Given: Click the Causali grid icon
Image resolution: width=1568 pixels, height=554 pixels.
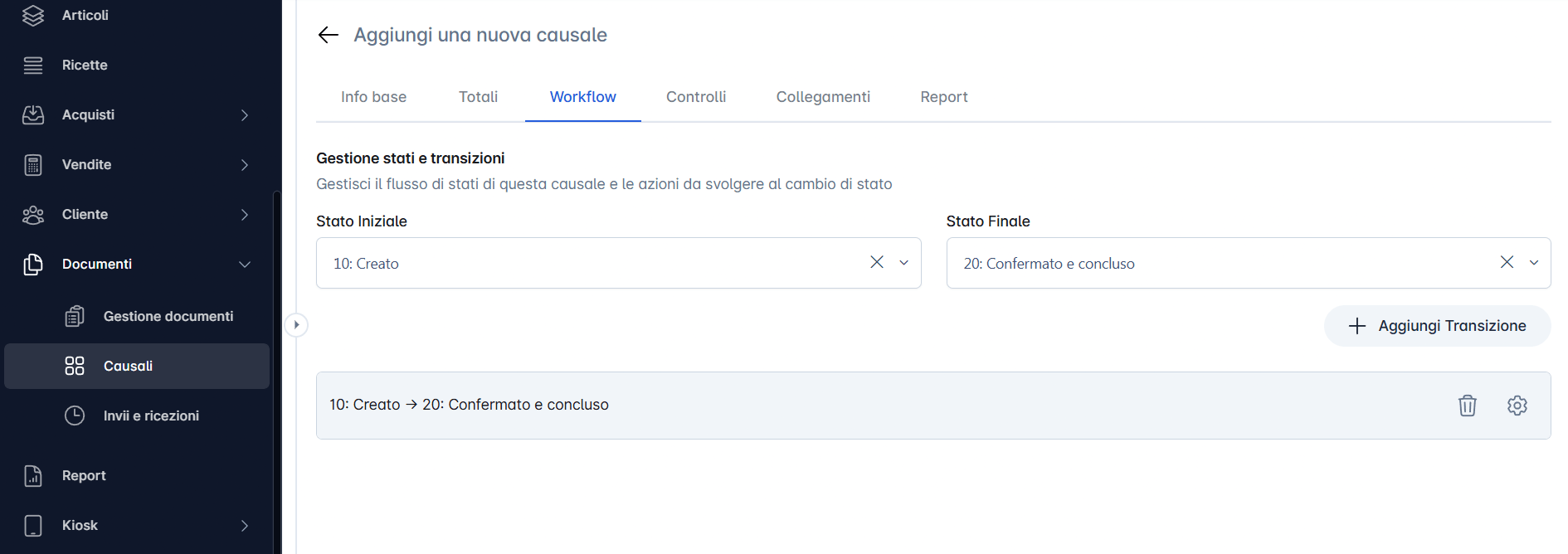Looking at the screenshot, I should point(75,366).
